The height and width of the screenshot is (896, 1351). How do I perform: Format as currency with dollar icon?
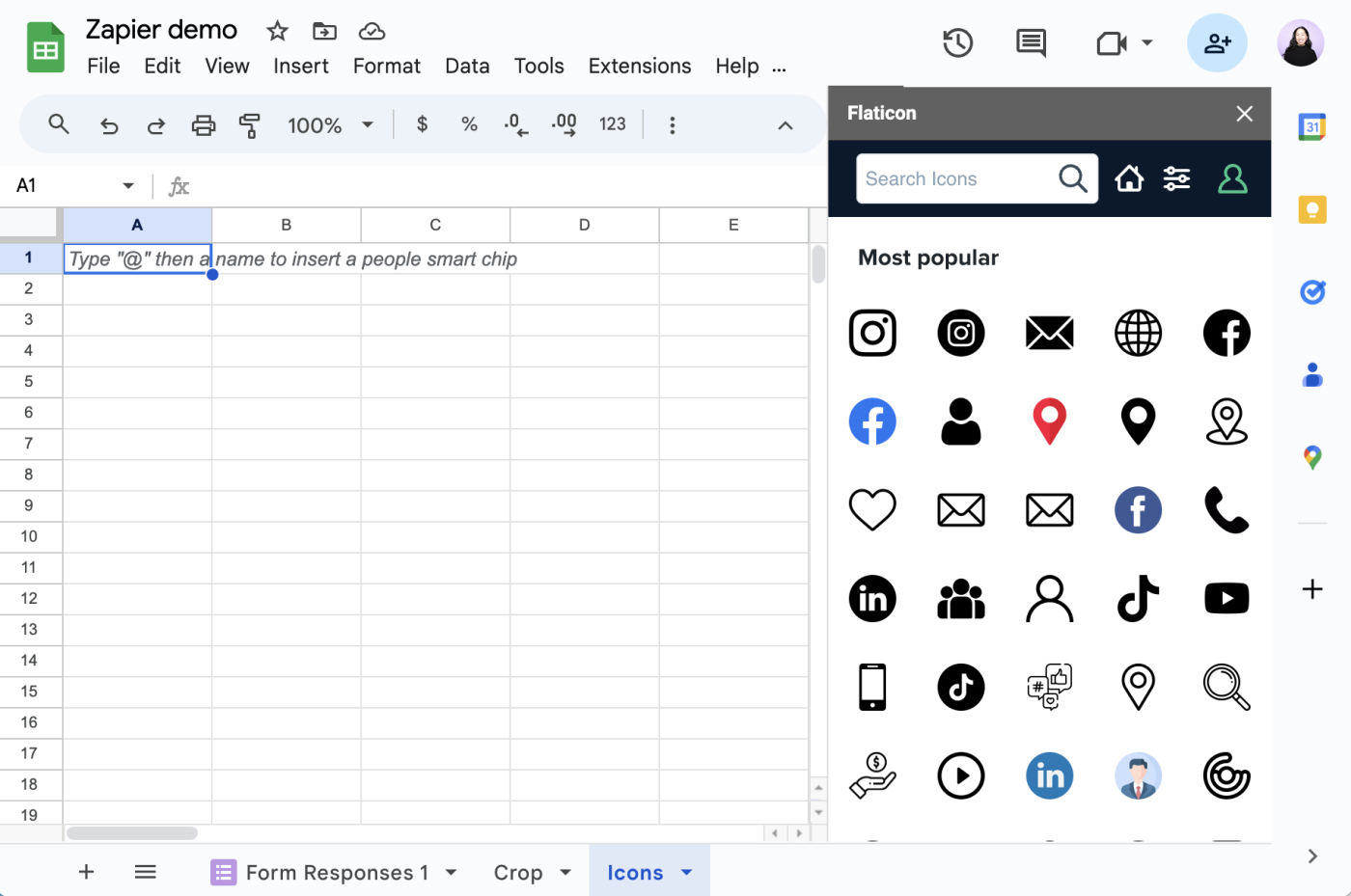(422, 124)
